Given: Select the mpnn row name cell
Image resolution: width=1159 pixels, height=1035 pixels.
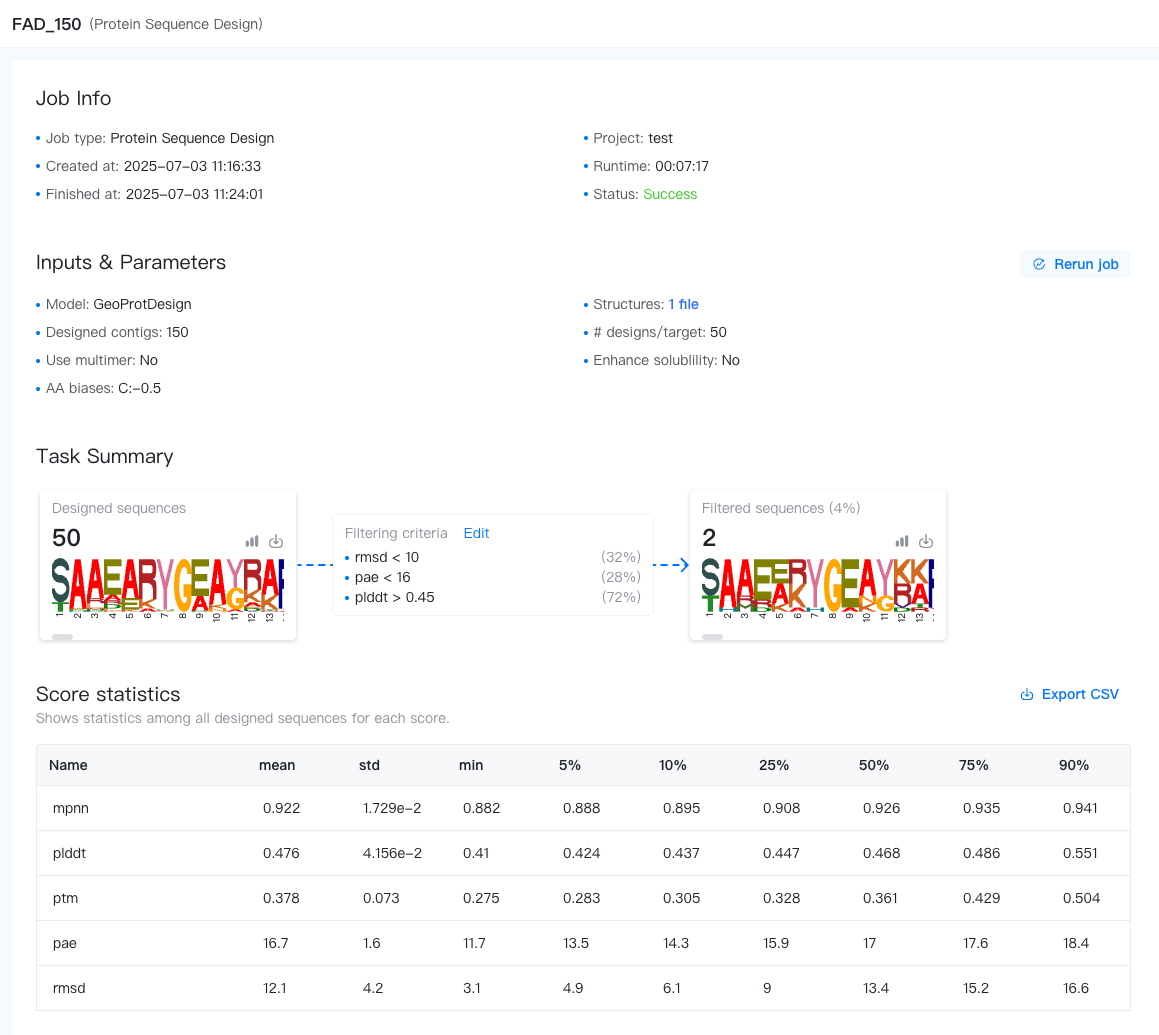Looking at the screenshot, I should pos(71,808).
